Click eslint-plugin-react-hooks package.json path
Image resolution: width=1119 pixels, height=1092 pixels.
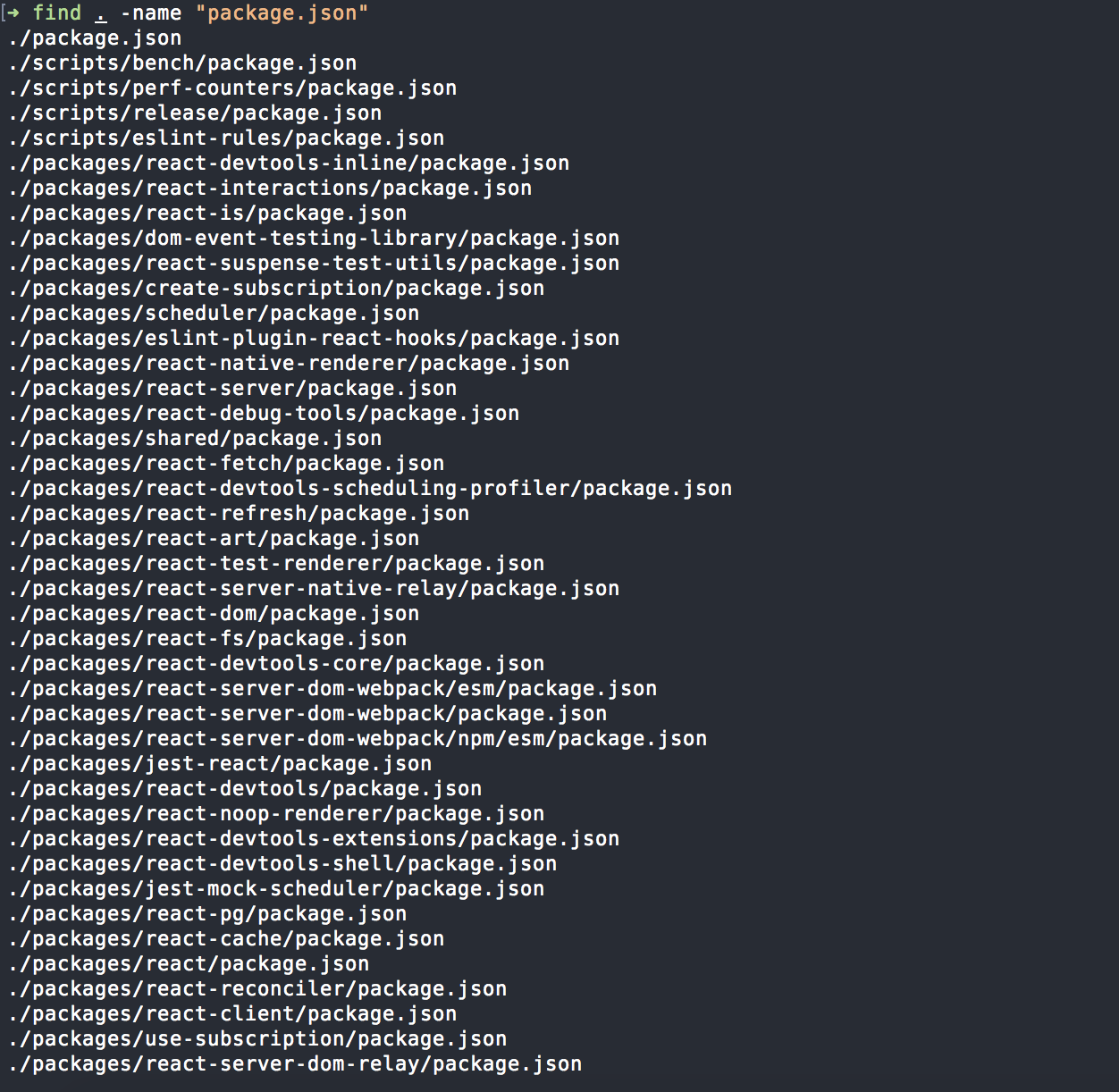coord(314,338)
